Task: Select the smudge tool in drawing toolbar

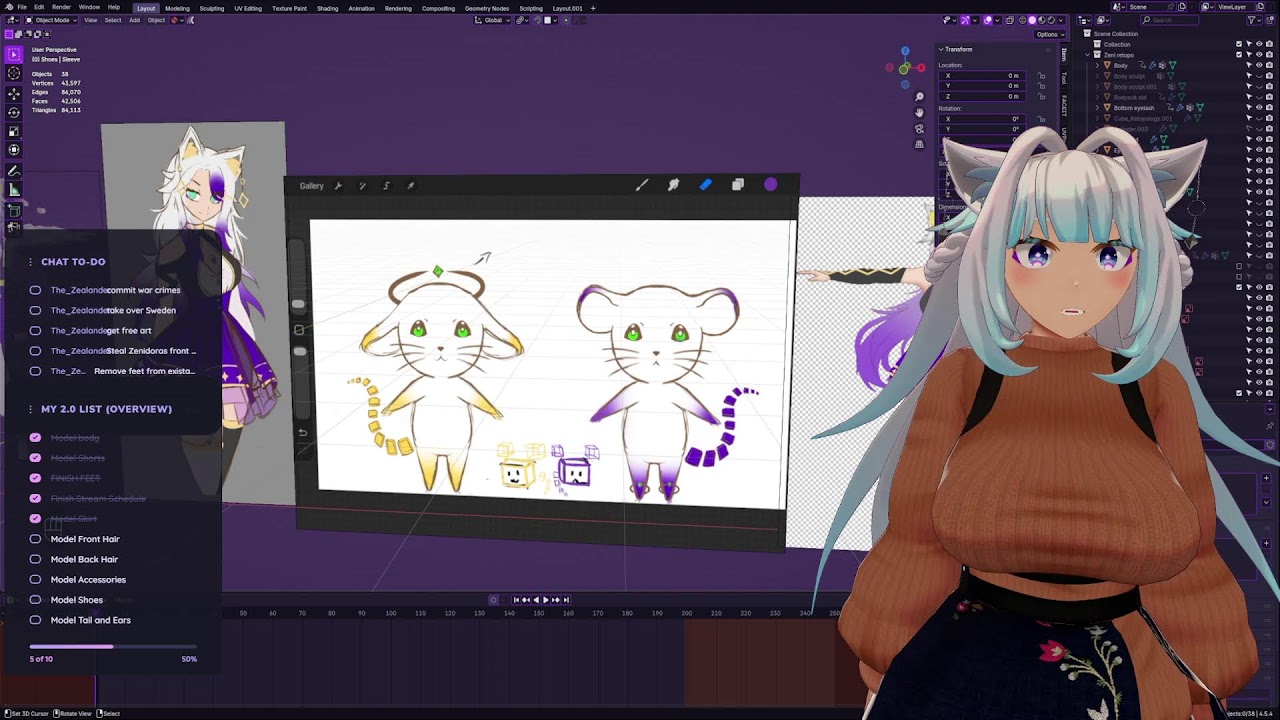Action: tap(674, 185)
